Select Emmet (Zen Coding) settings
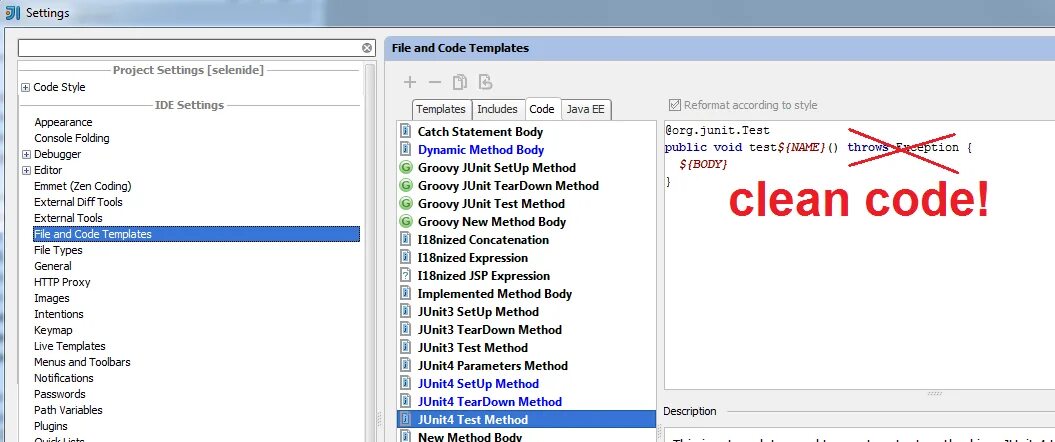1055x442 pixels. (x=83, y=186)
